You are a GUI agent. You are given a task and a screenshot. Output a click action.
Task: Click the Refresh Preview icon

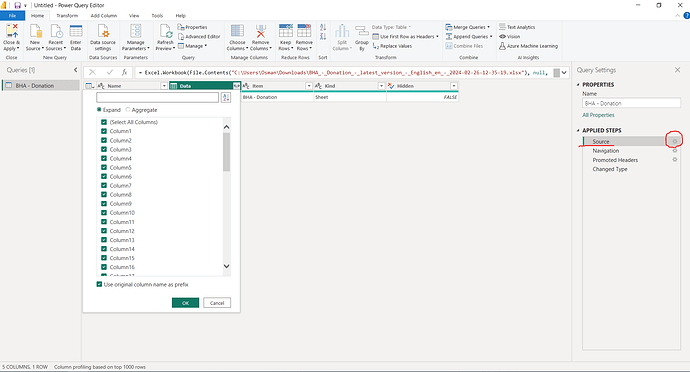[165, 31]
